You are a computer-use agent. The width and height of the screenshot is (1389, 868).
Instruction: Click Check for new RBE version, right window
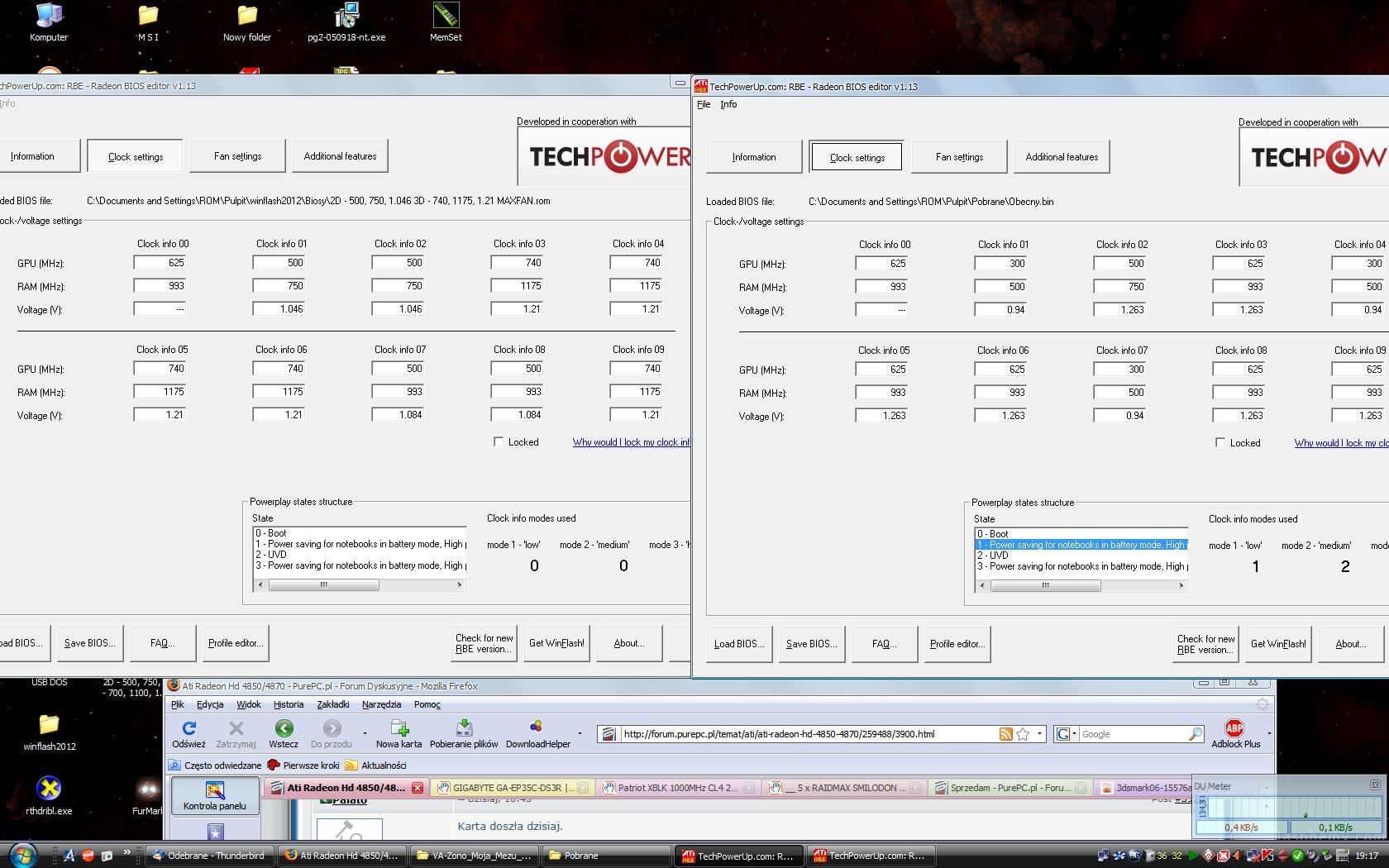click(x=1205, y=643)
